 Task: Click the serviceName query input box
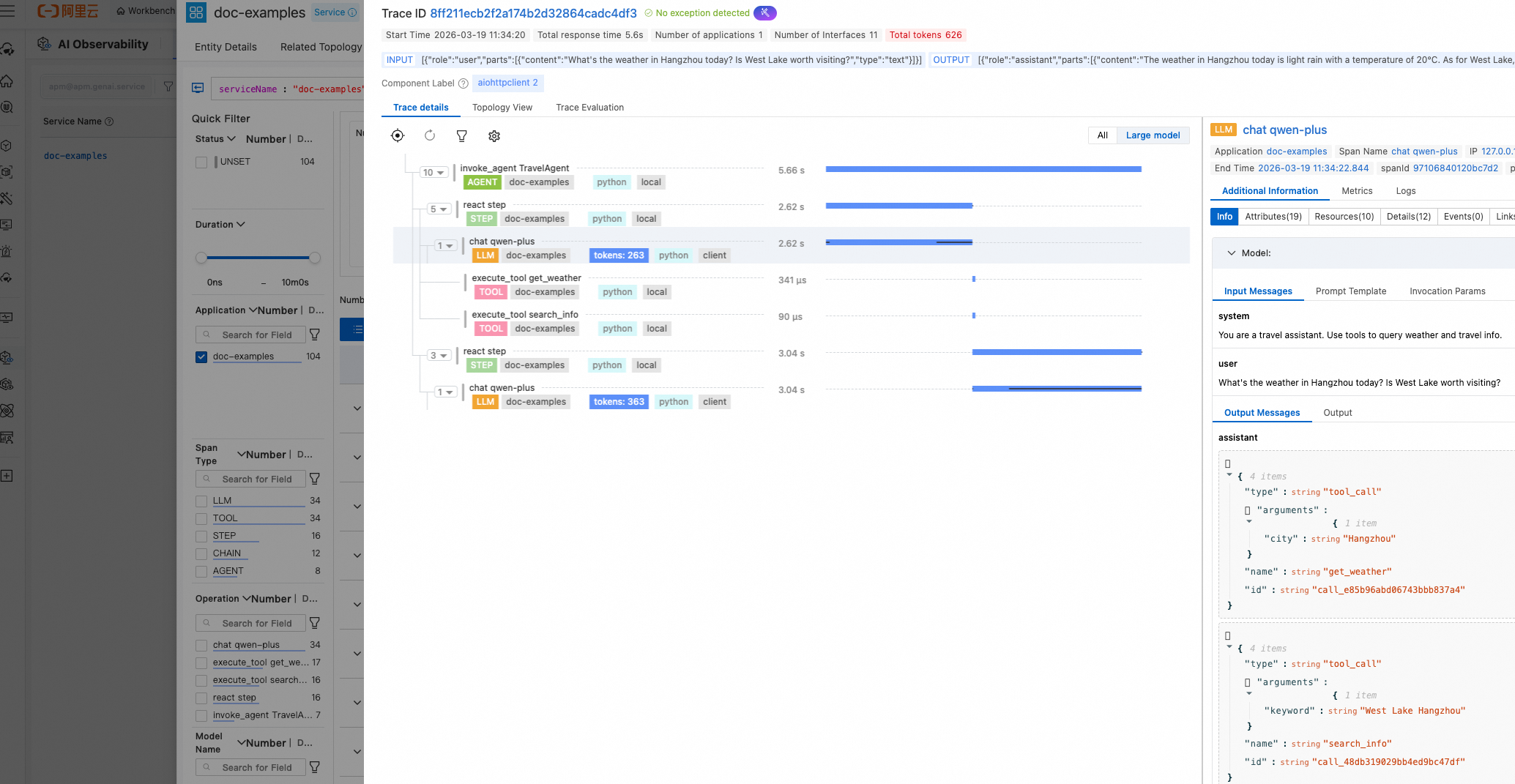click(287, 89)
